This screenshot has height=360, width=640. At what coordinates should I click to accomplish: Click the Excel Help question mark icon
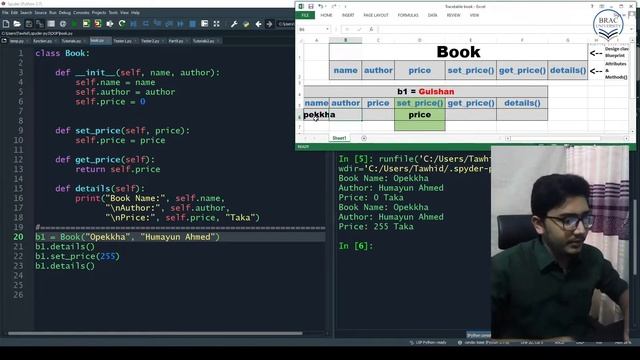point(592,7)
